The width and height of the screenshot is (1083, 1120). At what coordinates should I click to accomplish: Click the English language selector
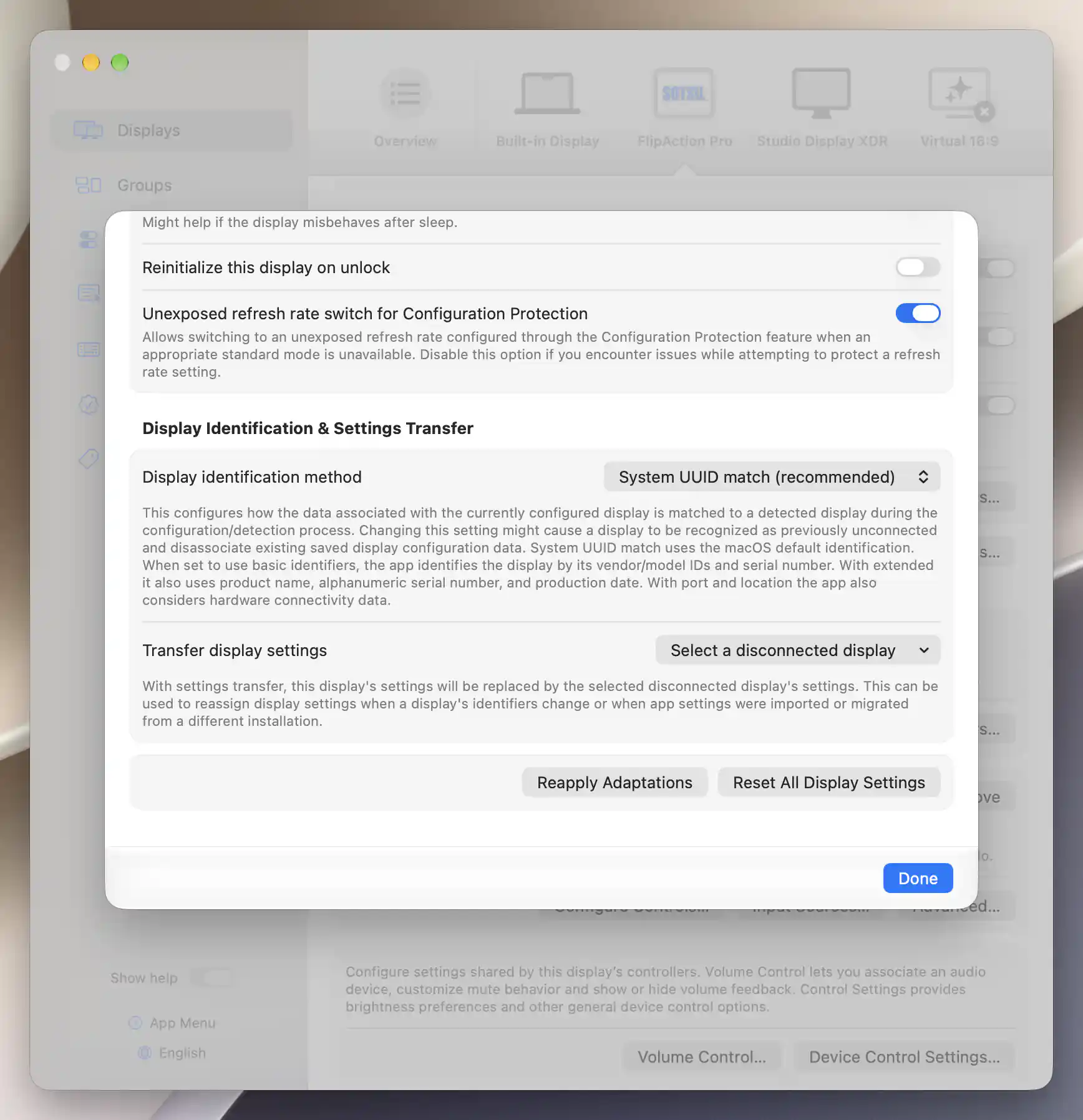point(173,1053)
